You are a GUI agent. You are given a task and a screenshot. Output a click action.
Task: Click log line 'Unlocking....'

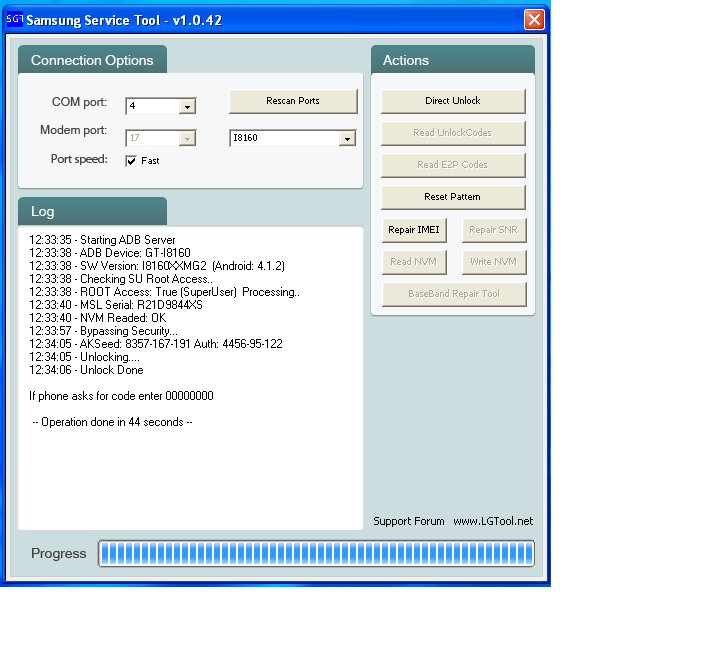pyautogui.click(x=85, y=357)
